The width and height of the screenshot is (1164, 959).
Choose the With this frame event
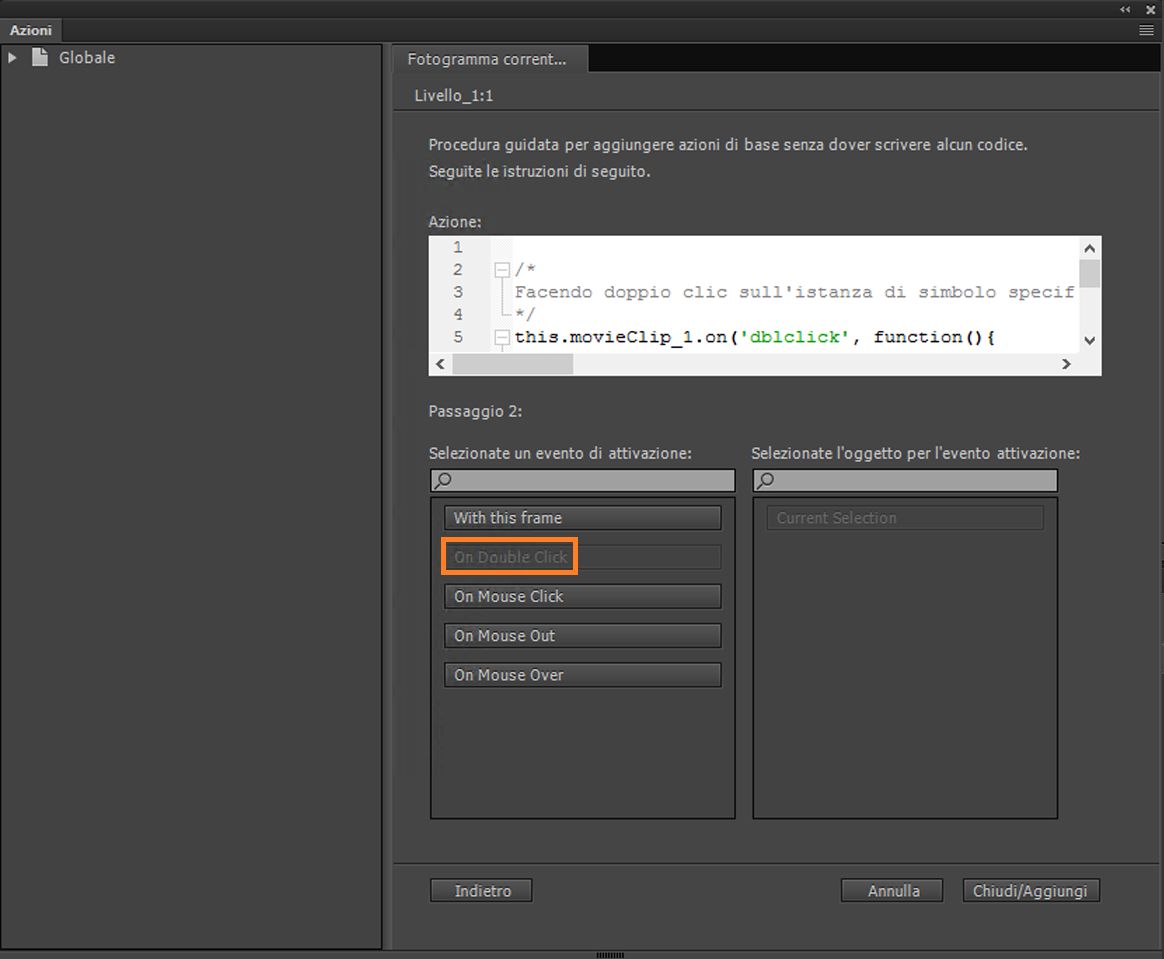tap(583, 518)
